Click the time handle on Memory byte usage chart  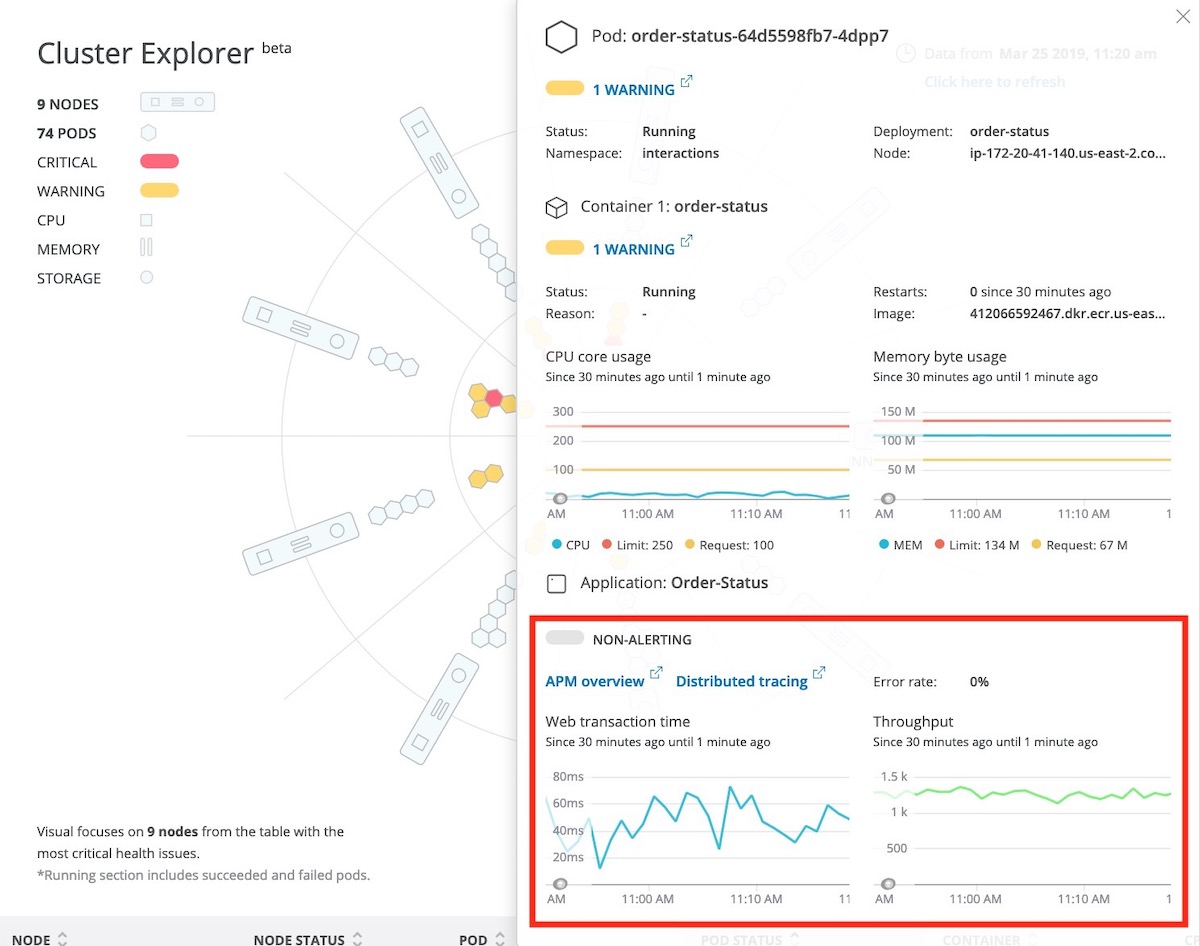888,498
